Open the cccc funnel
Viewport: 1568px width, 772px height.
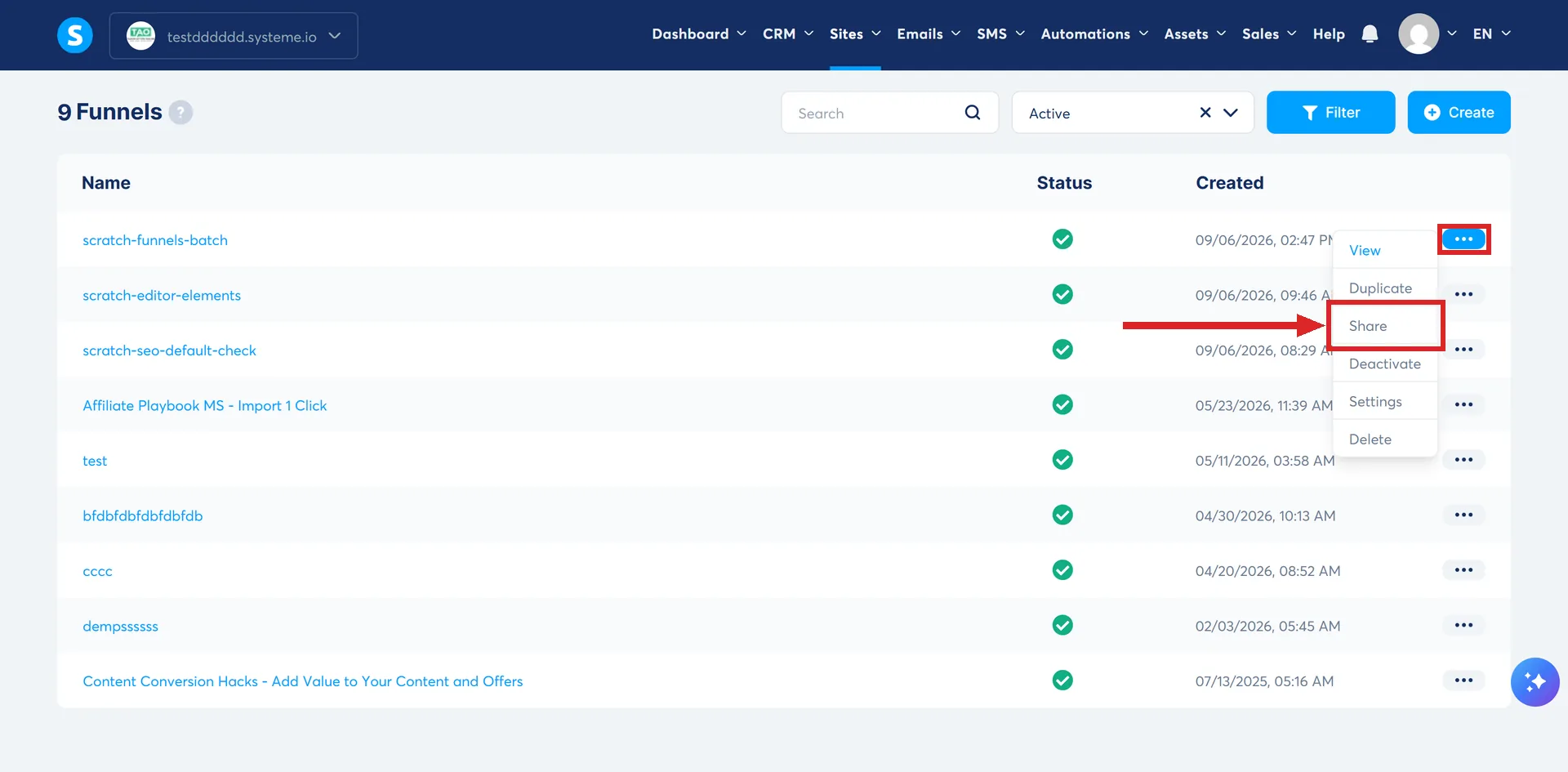(x=97, y=571)
